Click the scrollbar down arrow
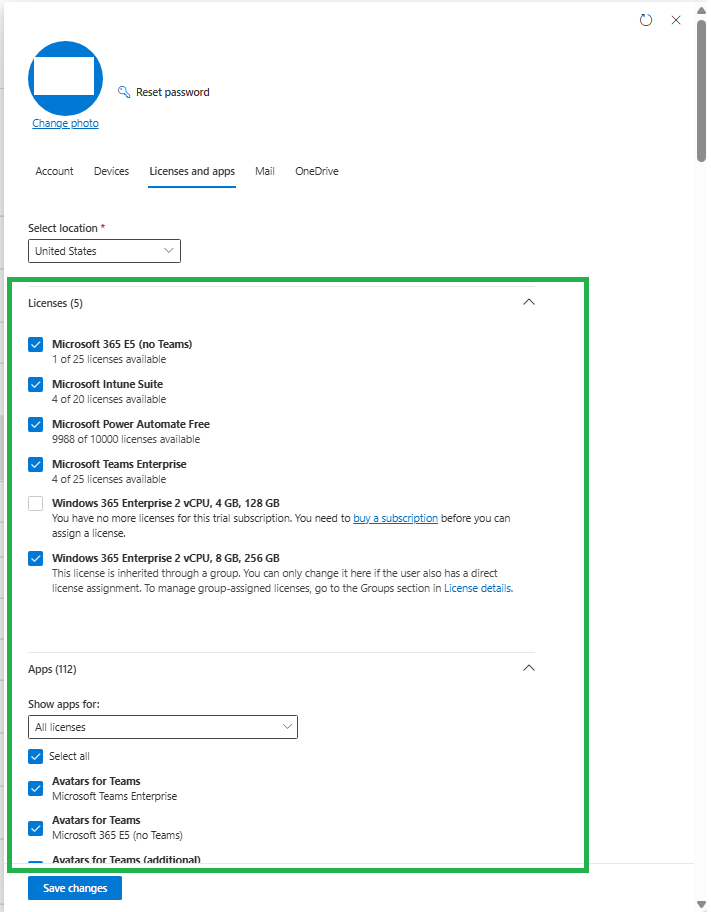The height and width of the screenshot is (912, 711). (x=701, y=904)
